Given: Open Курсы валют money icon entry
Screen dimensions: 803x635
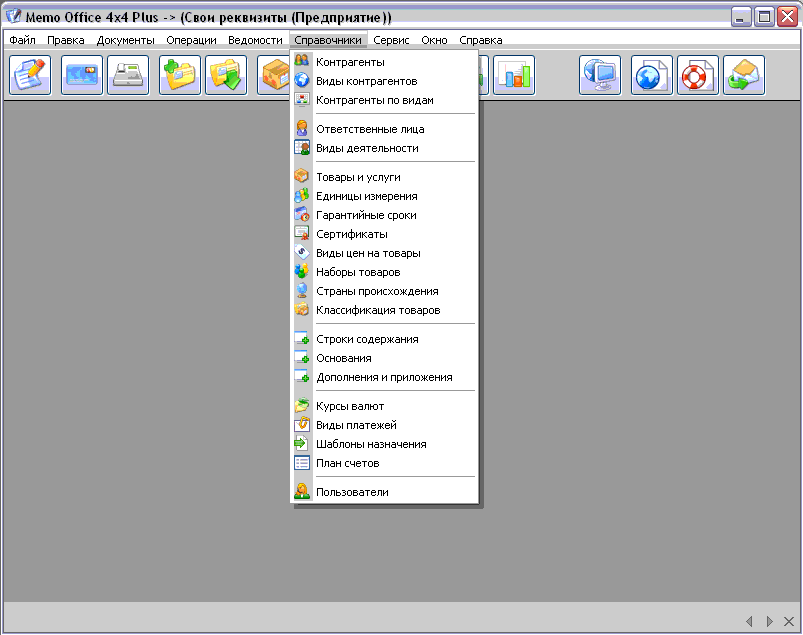Looking at the screenshot, I should click(x=385, y=406).
